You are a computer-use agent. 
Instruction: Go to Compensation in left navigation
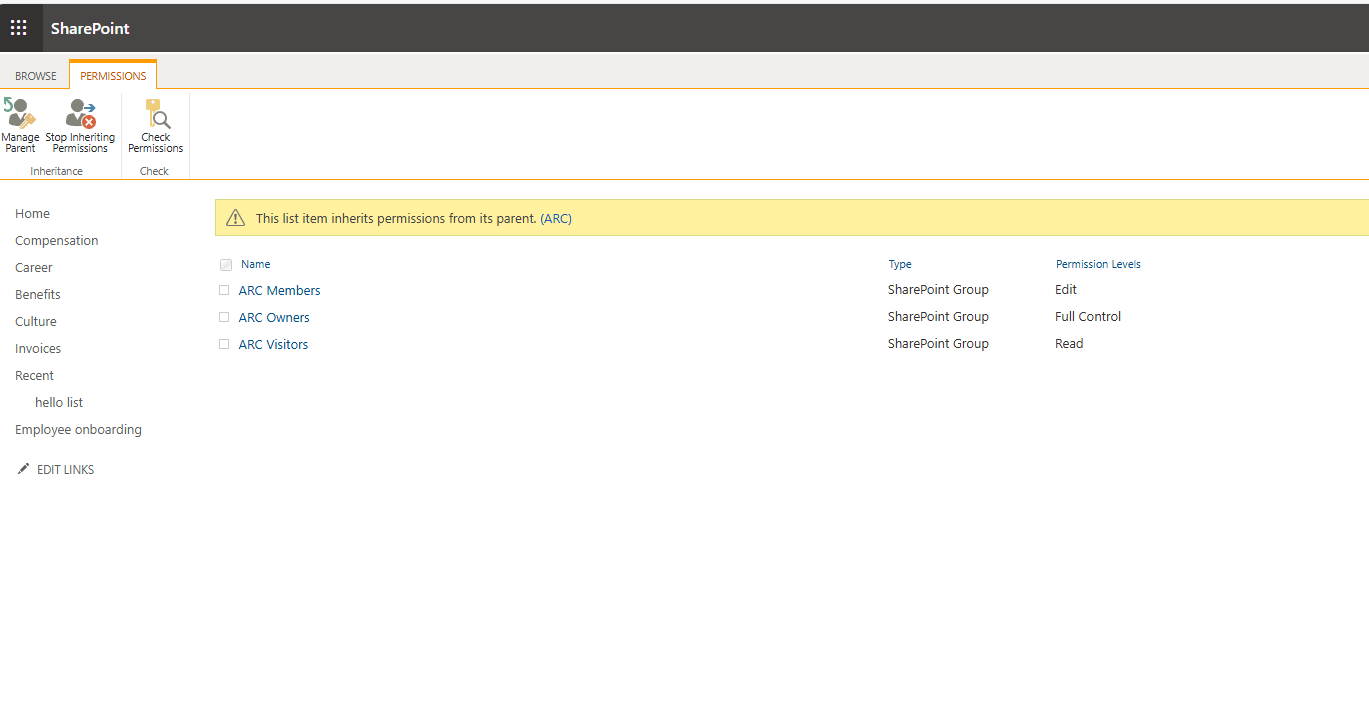(57, 241)
